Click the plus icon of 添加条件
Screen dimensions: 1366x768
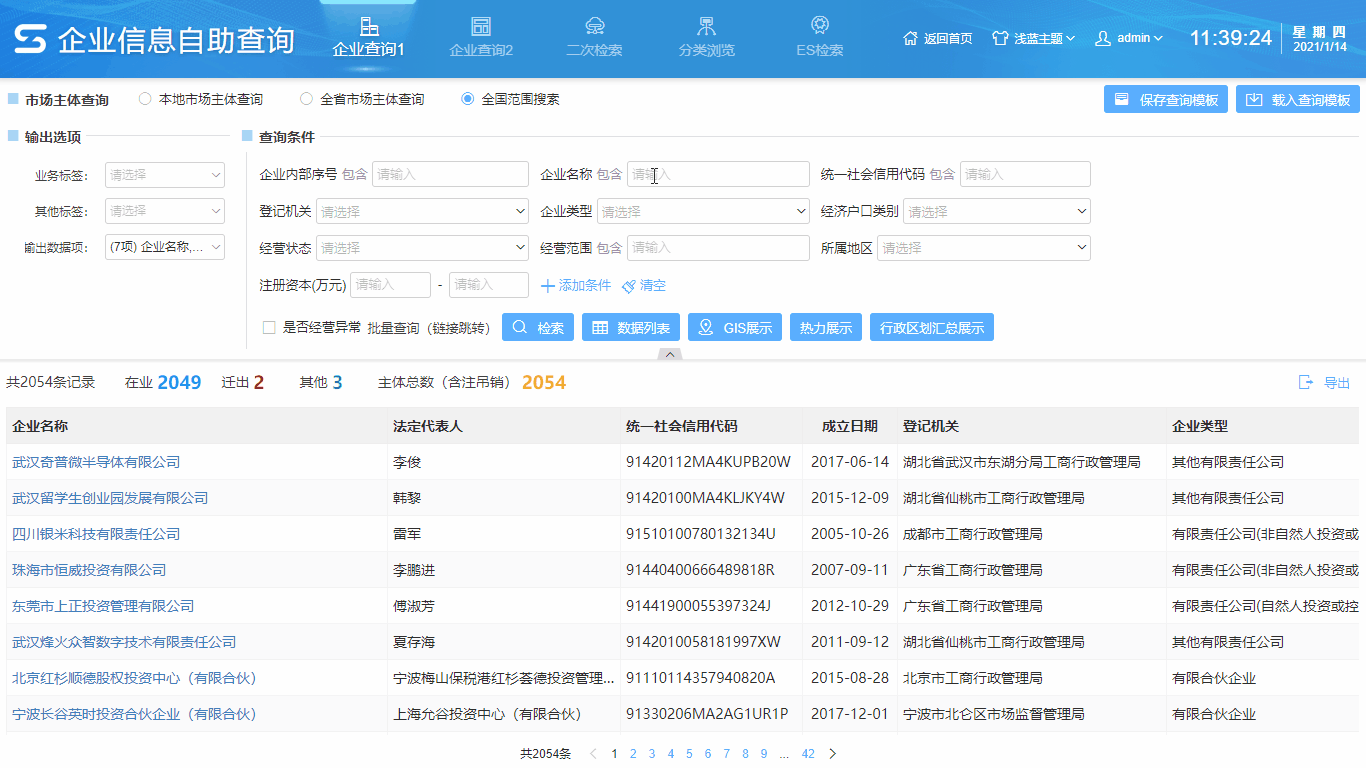(x=547, y=286)
